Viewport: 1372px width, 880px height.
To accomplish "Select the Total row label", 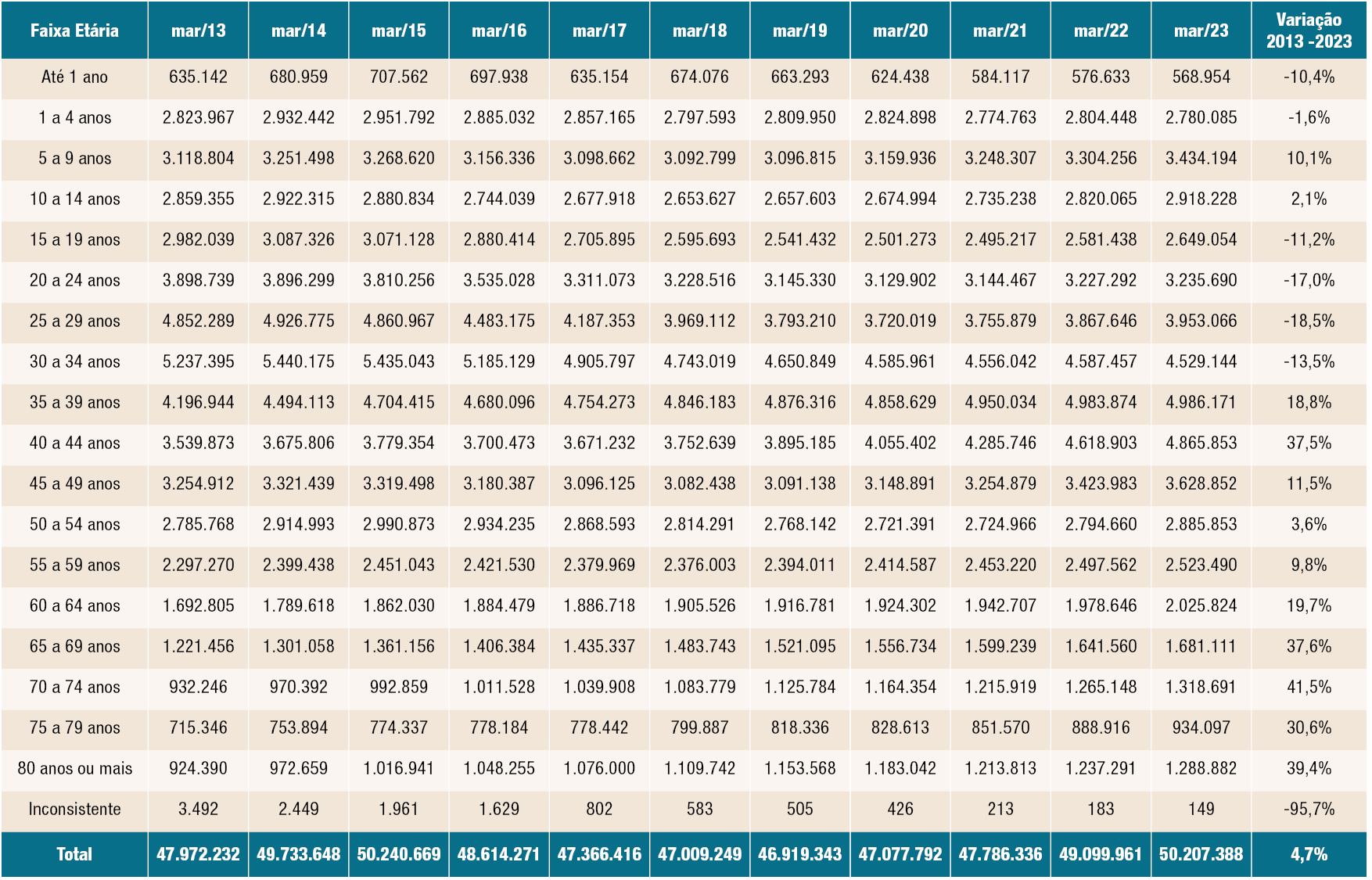I will (74, 854).
